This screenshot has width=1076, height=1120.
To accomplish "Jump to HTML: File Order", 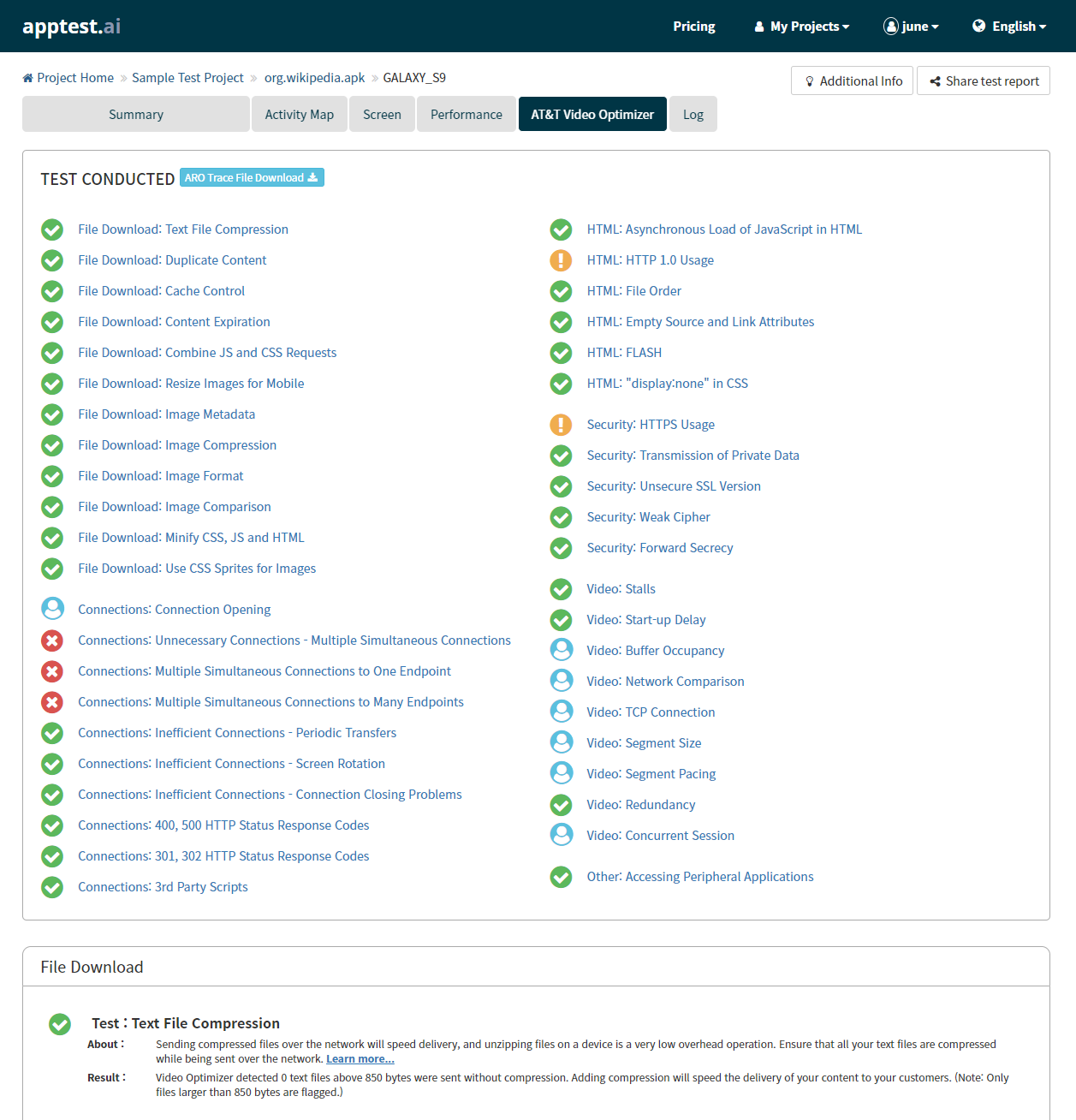I will pyautogui.click(x=634, y=291).
